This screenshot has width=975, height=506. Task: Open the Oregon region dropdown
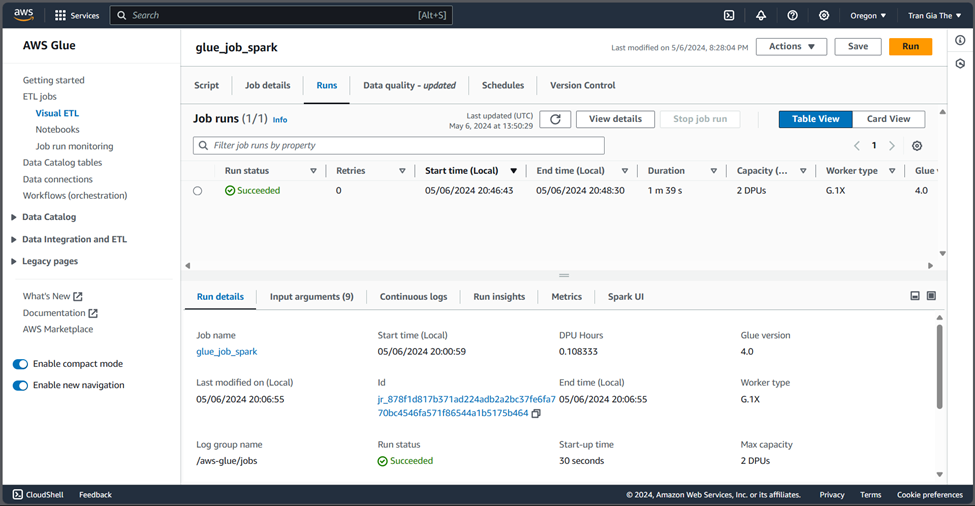[x=868, y=16]
